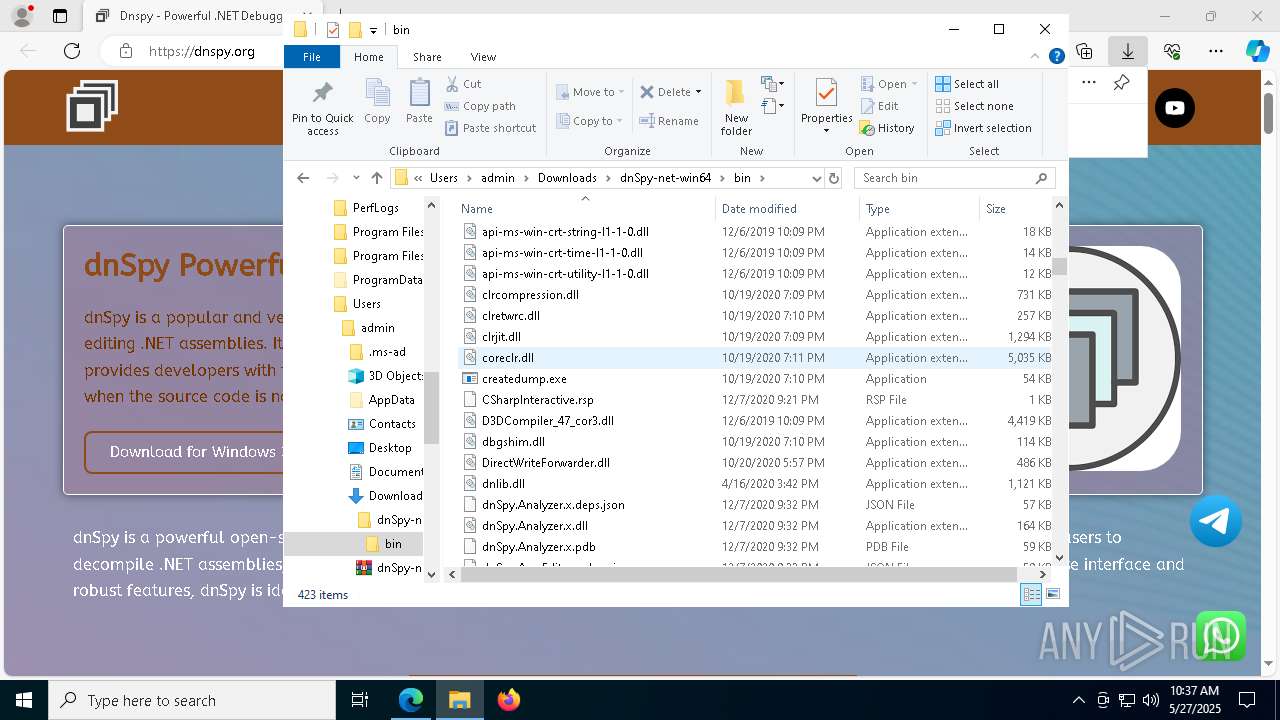Click Invert selection in ribbon

(x=984, y=128)
